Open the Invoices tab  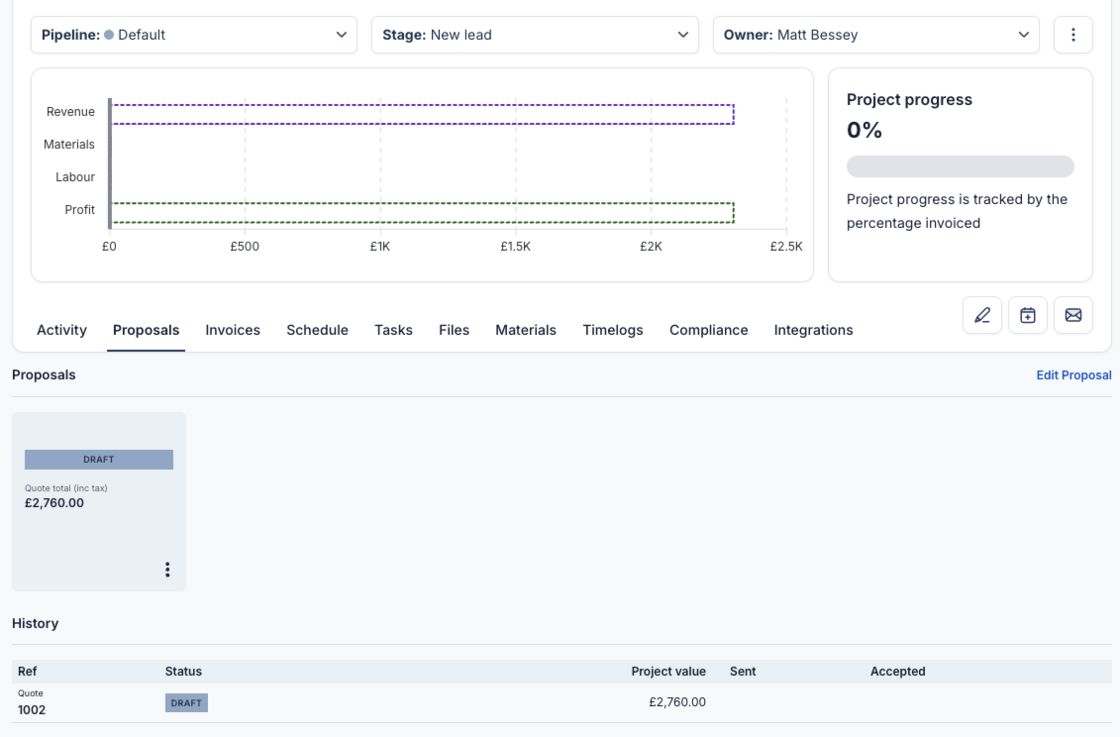point(233,330)
